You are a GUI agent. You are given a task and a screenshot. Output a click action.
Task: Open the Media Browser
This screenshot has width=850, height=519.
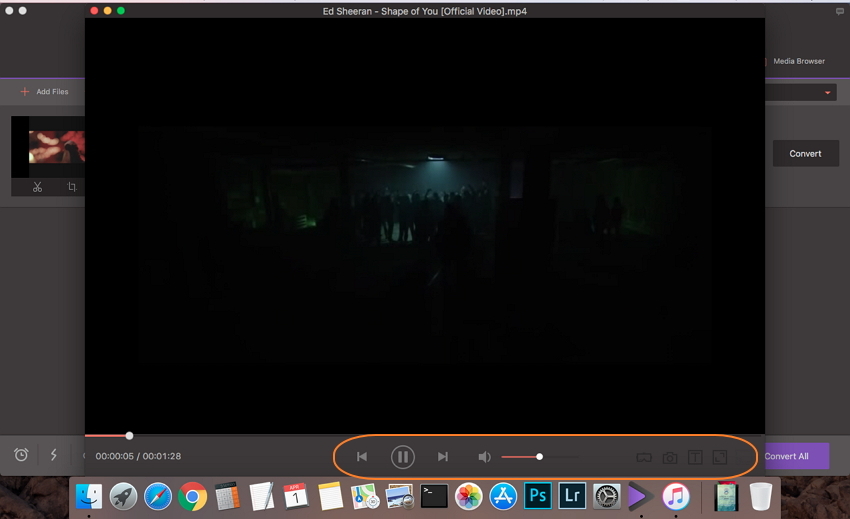(x=799, y=61)
